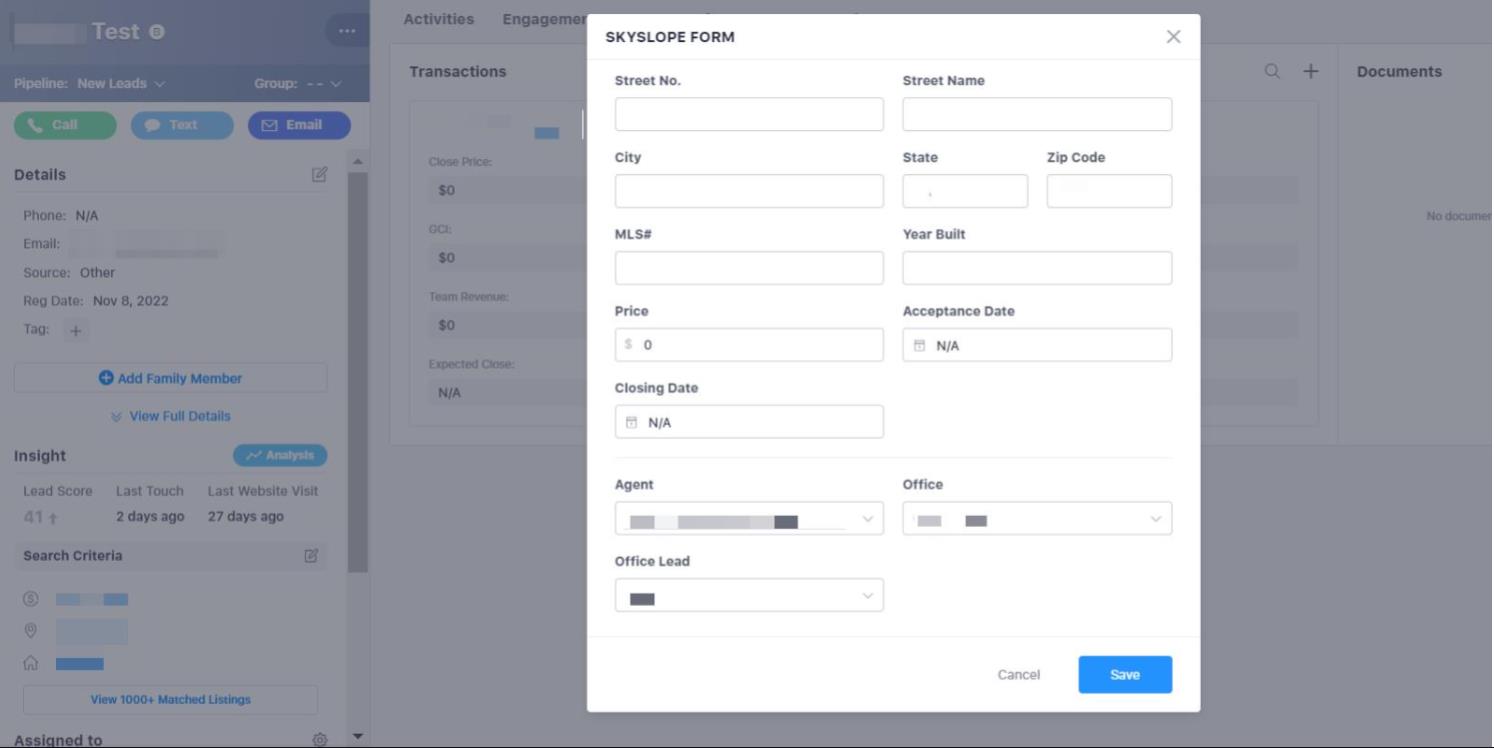Open the three-dot more options menu
The width and height of the screenshot is (1494, 748).
pyautogui.click(x=346, y=31)
